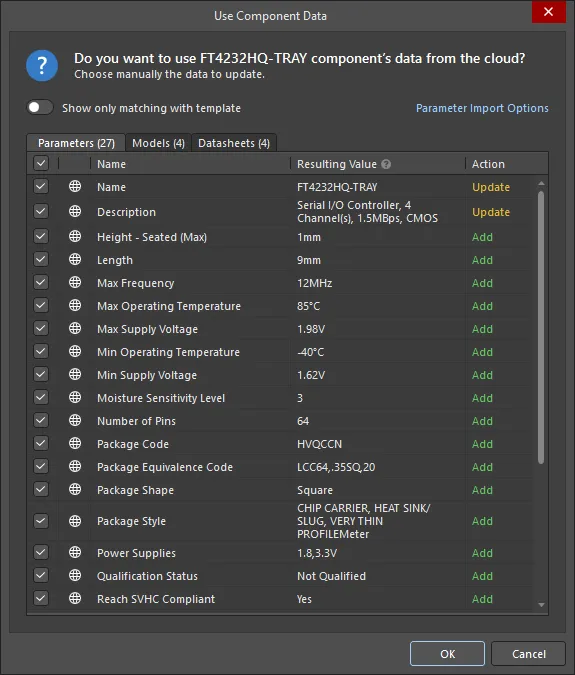Screen dimensions: 575x675
Task: Toggle the select-all checkbox in table header
Action: click(41, 164)
